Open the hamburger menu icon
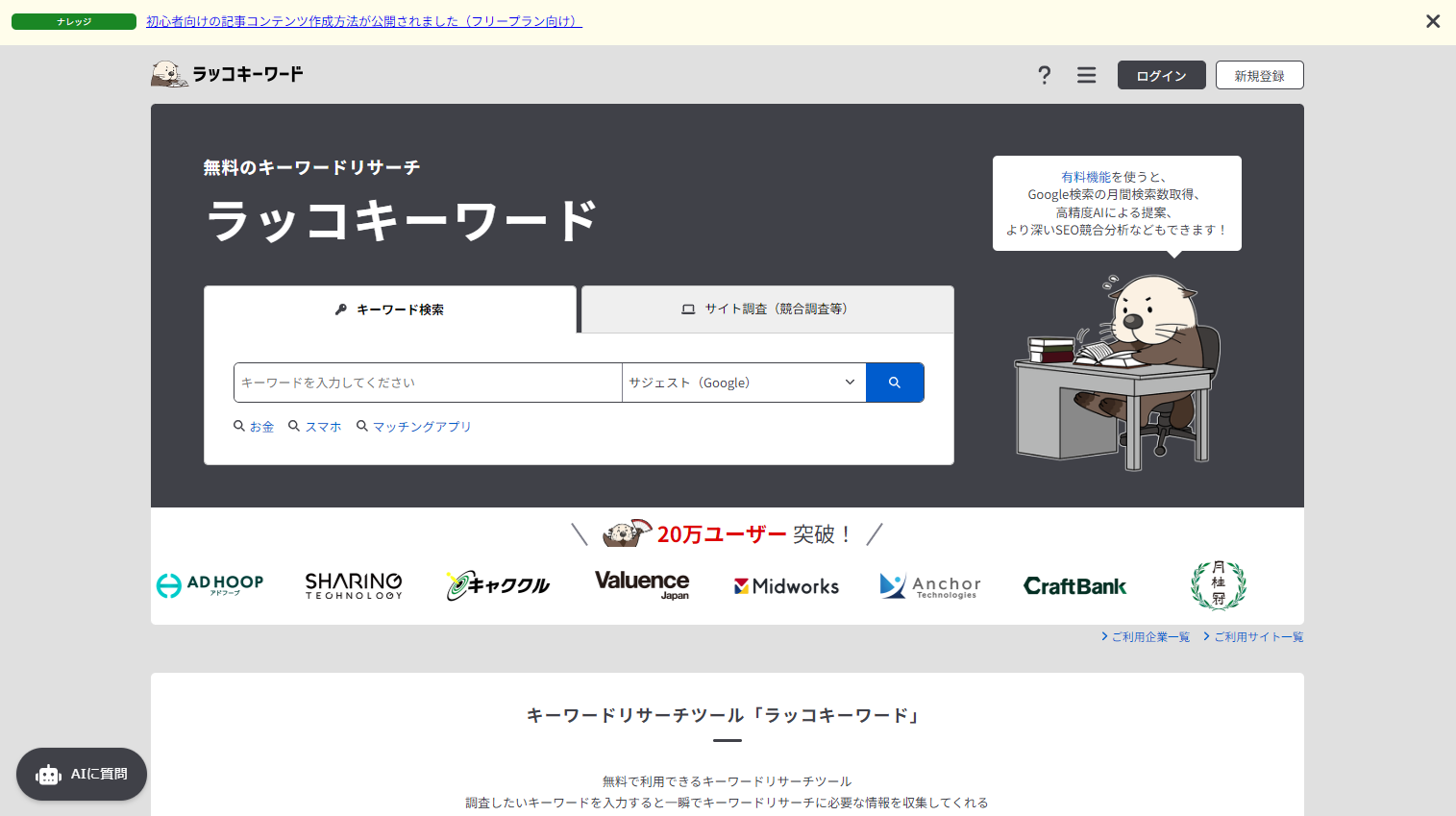1456x816 pixels. coord(1086,75)
